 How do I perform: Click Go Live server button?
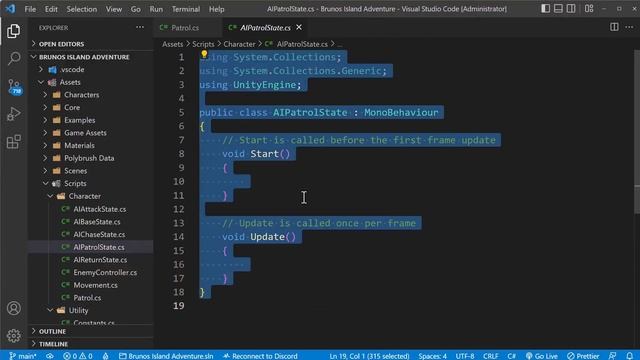[x=541, y=356]
